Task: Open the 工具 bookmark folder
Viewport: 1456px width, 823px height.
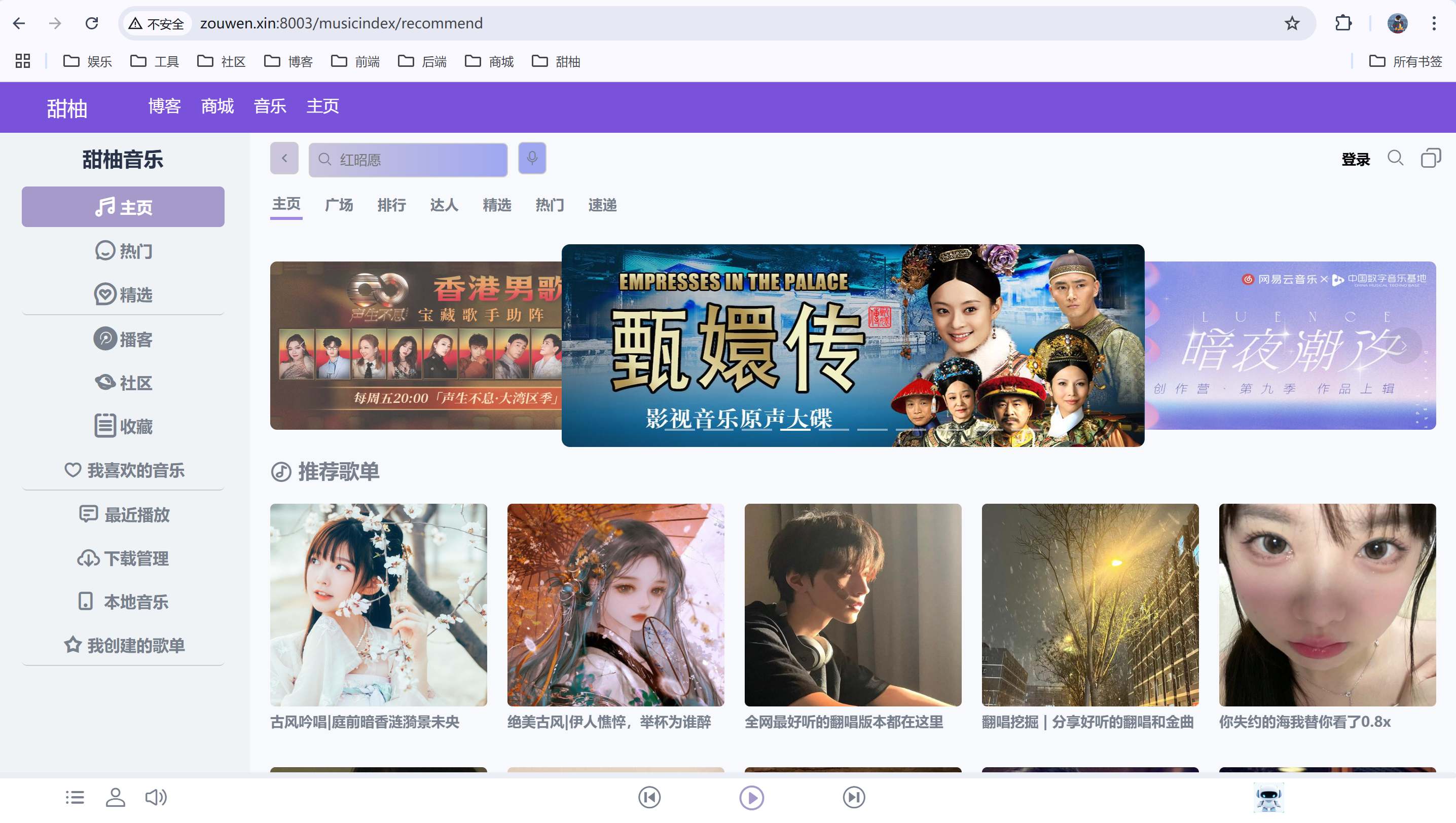Action: click(x=154, y=61)
